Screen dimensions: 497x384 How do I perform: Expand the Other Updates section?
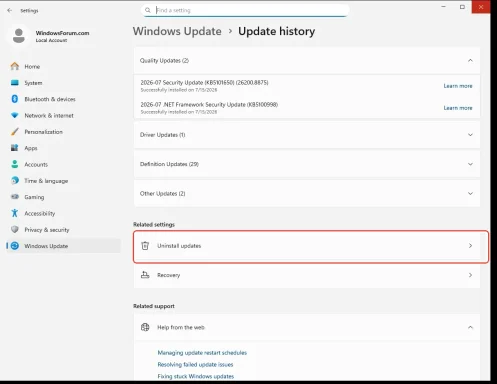[x=470, y=193]
